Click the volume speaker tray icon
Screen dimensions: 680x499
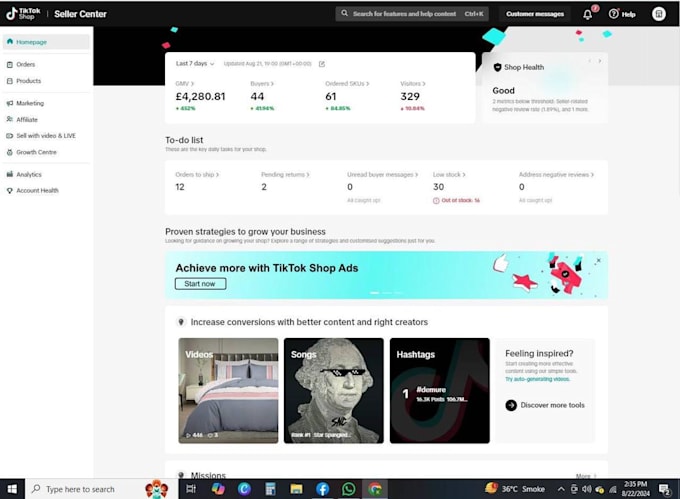tap(587, 489)
